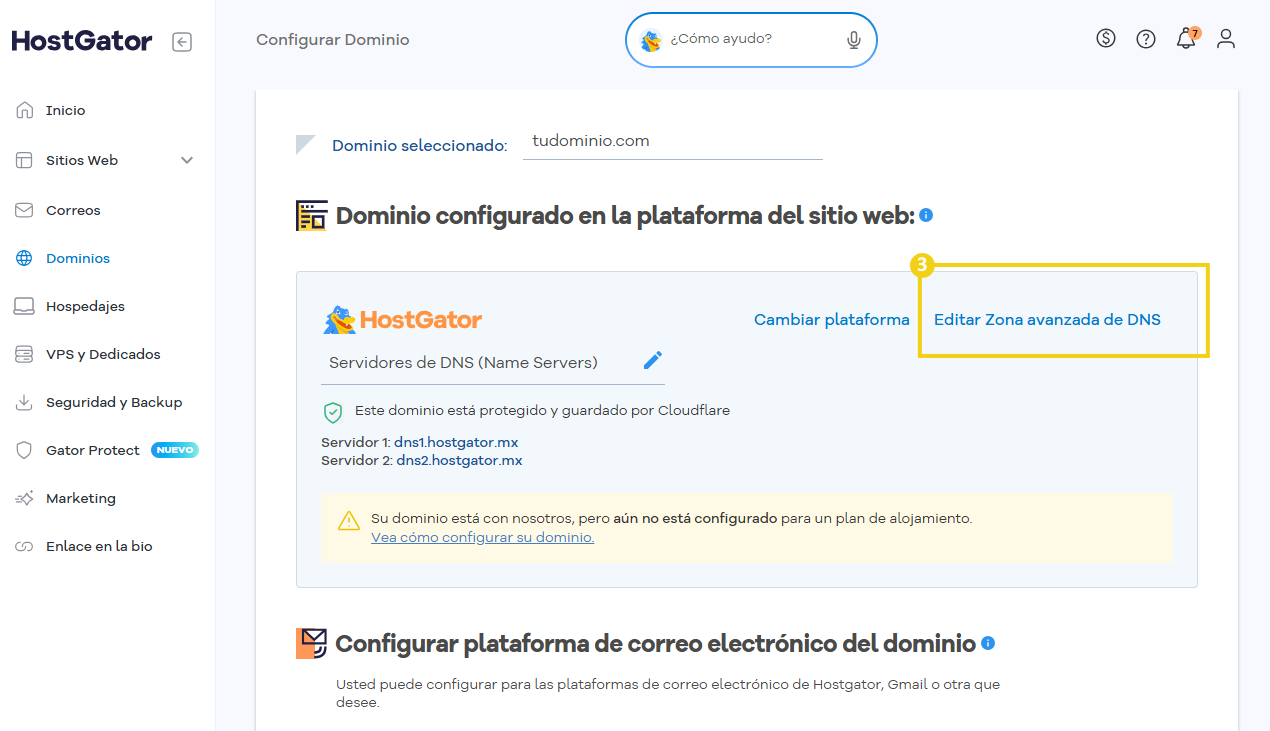Edit name servers with pencil icon

pos(653,360)
